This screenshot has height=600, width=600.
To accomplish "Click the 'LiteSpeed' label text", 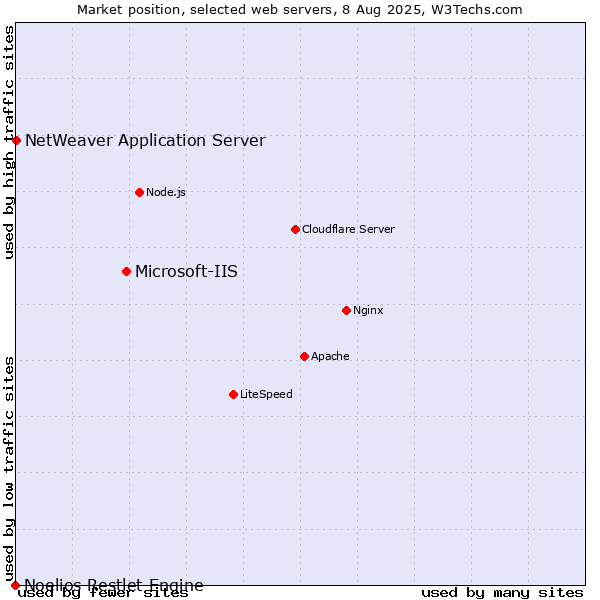I will tap(266, 394).
